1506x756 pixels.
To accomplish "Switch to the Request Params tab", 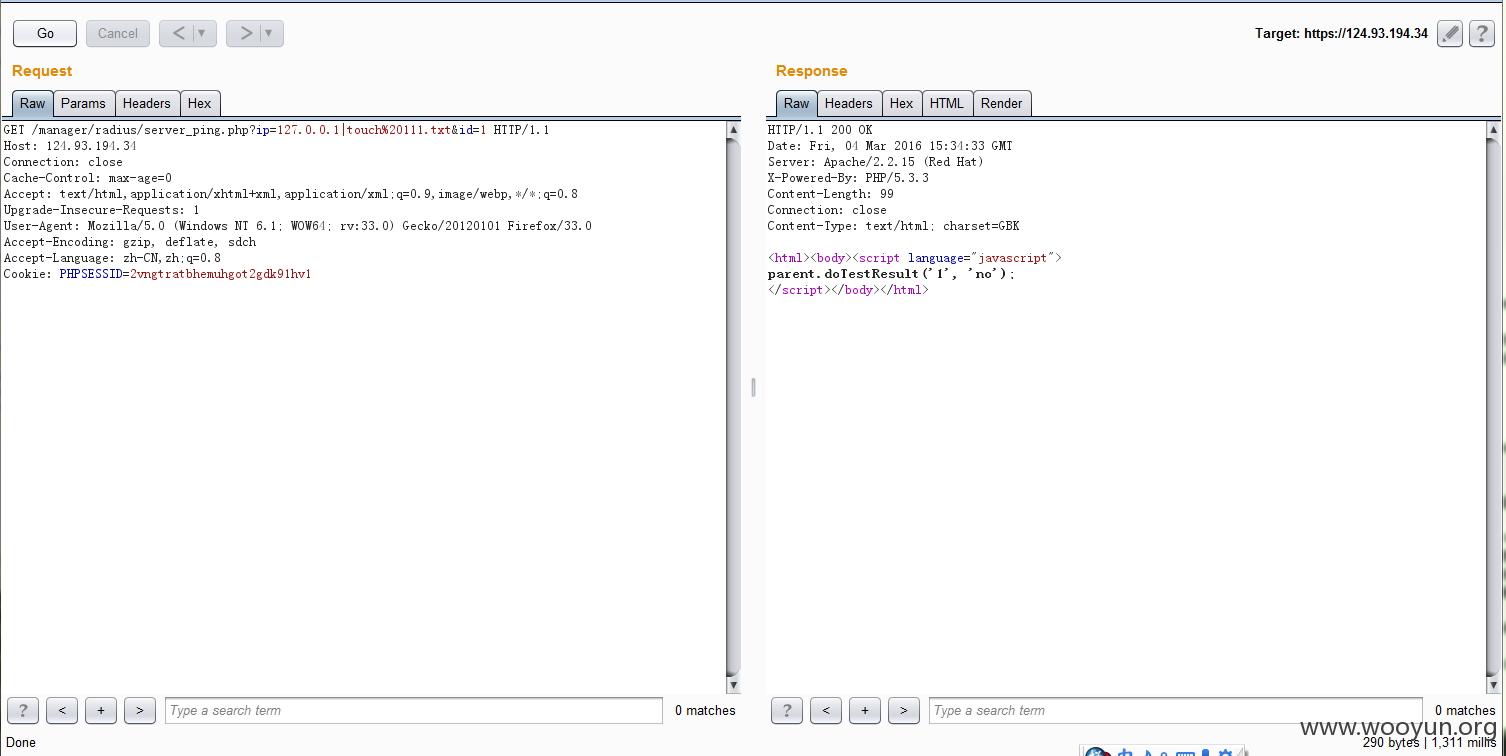I will point(83,103).
